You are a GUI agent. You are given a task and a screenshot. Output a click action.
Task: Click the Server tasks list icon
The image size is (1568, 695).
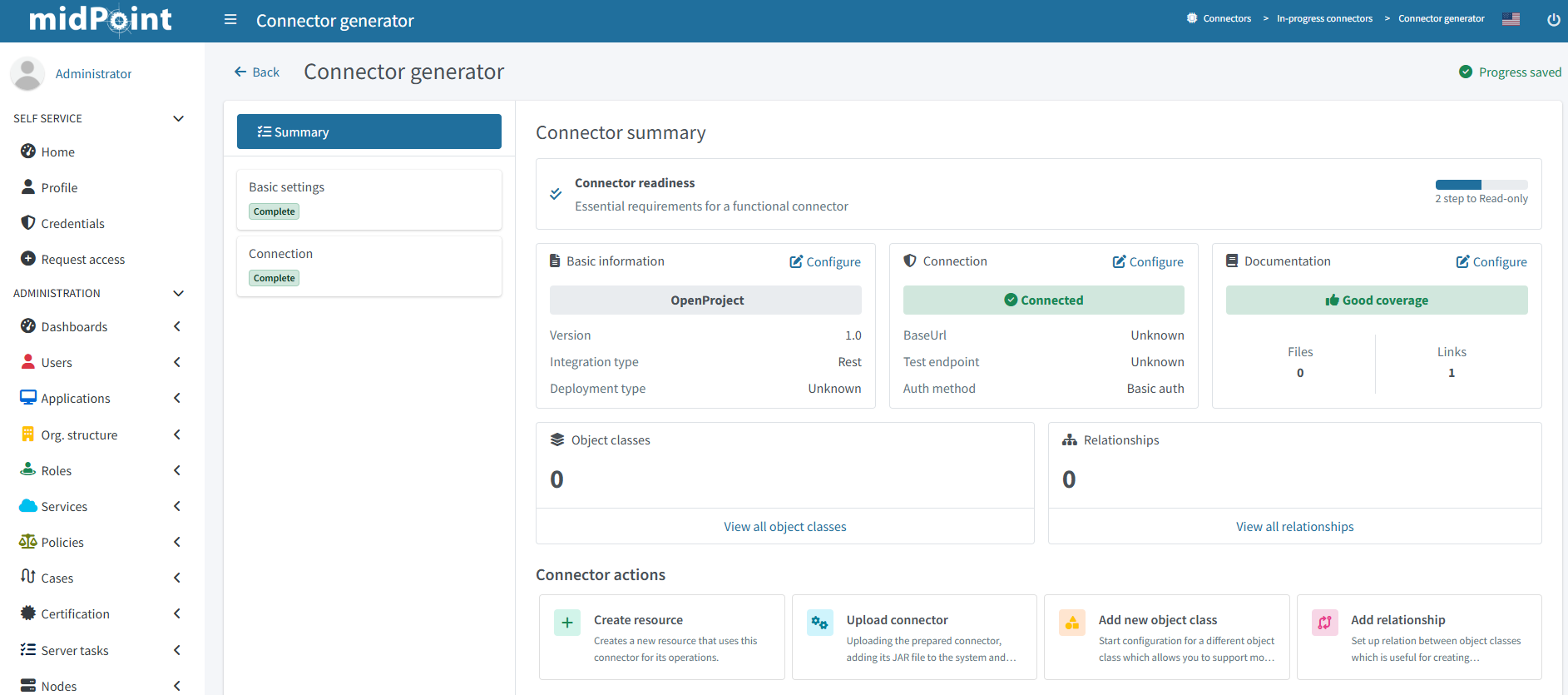(28, 650)
